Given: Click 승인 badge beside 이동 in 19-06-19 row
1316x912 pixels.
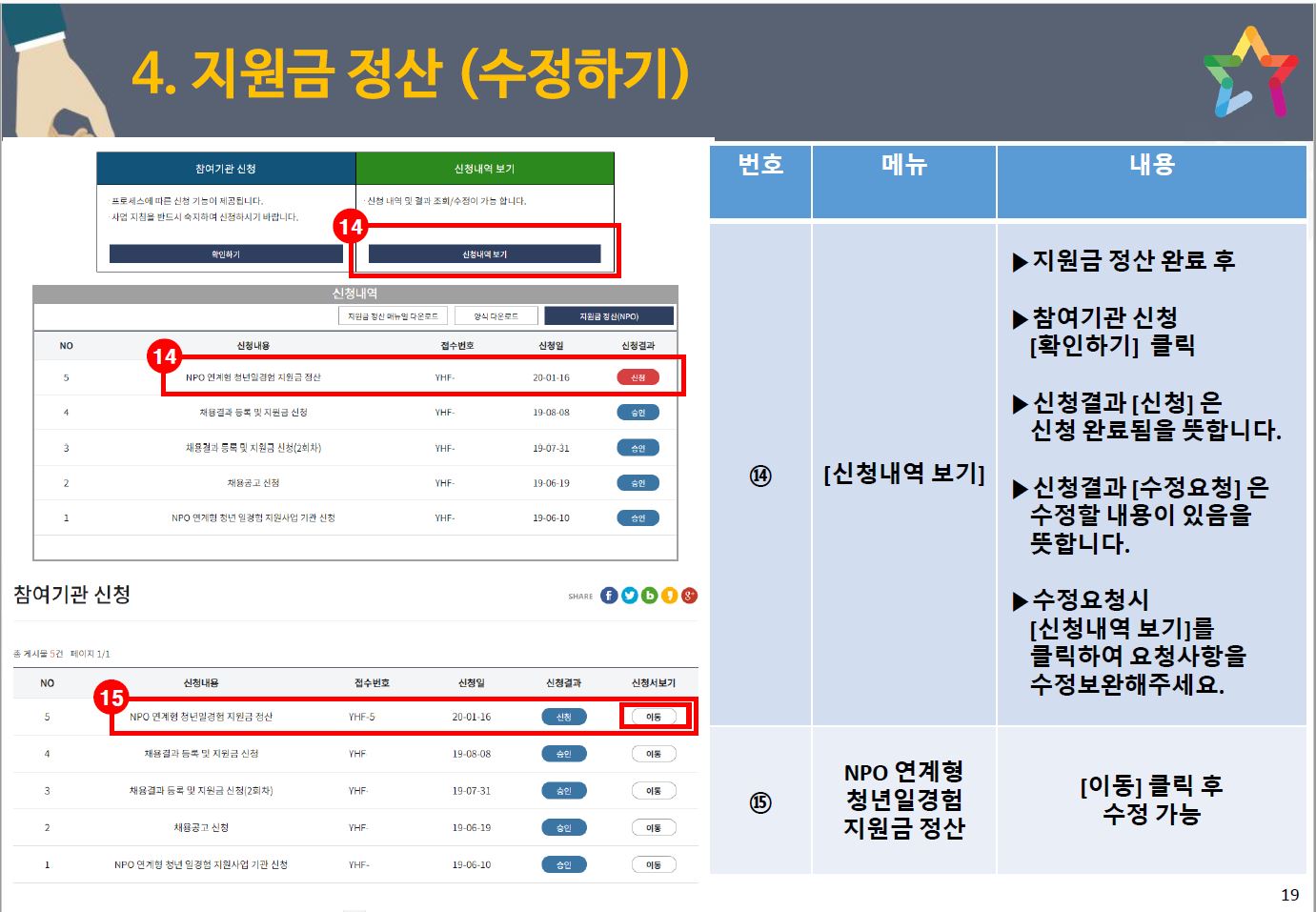Looking at the screenshot, I should (564, 828).
